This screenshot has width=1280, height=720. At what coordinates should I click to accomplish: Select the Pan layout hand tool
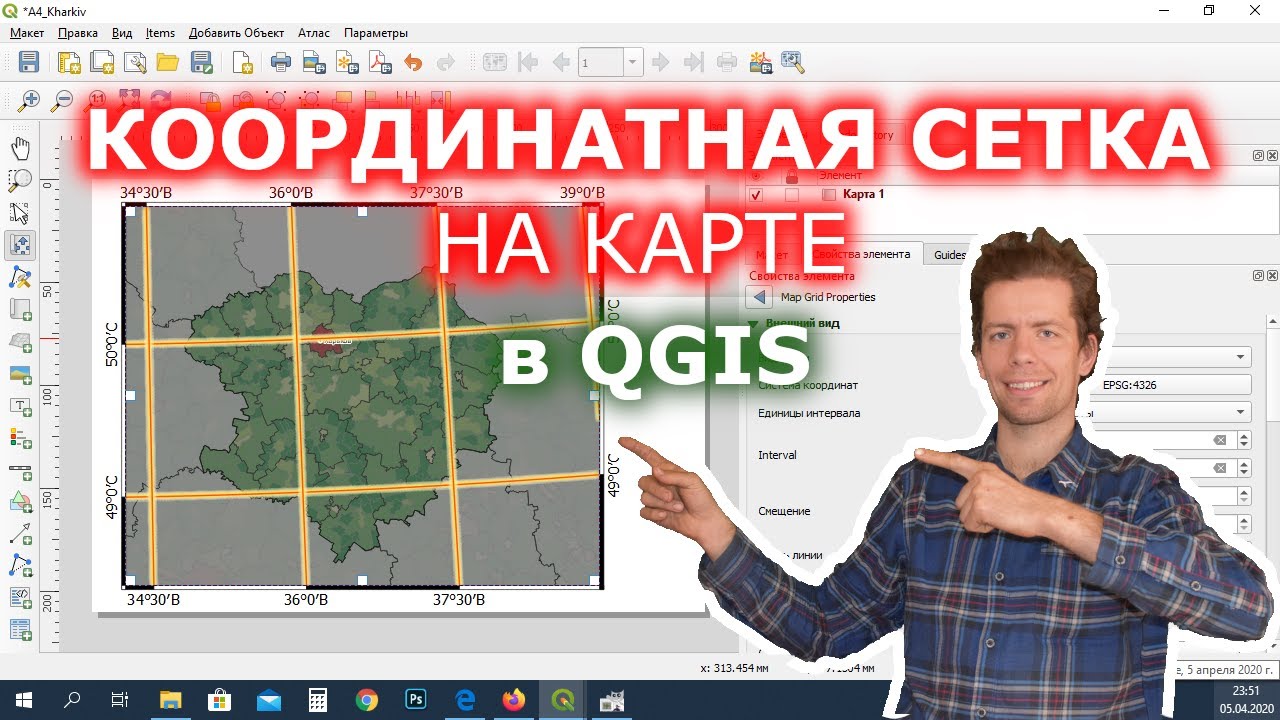tap(20, 149)
